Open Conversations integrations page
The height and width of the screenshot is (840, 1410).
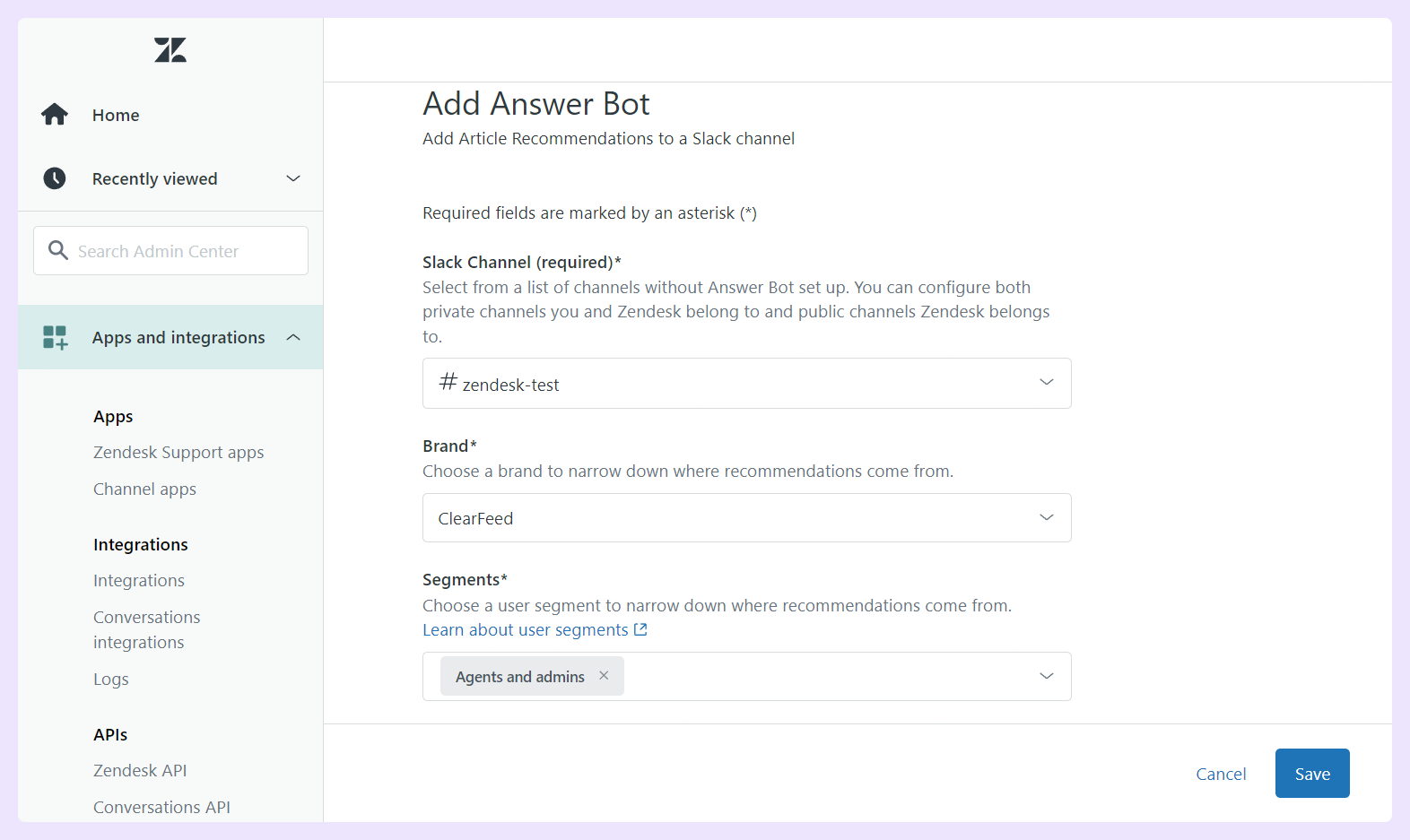pyautogui.click(x=147, y=629)
